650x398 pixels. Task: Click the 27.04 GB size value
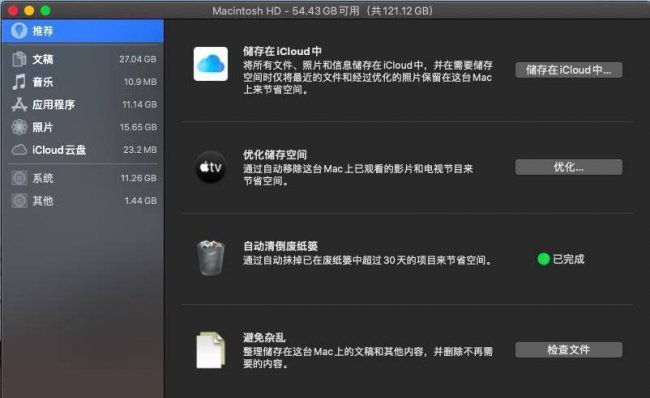point(138,59)
